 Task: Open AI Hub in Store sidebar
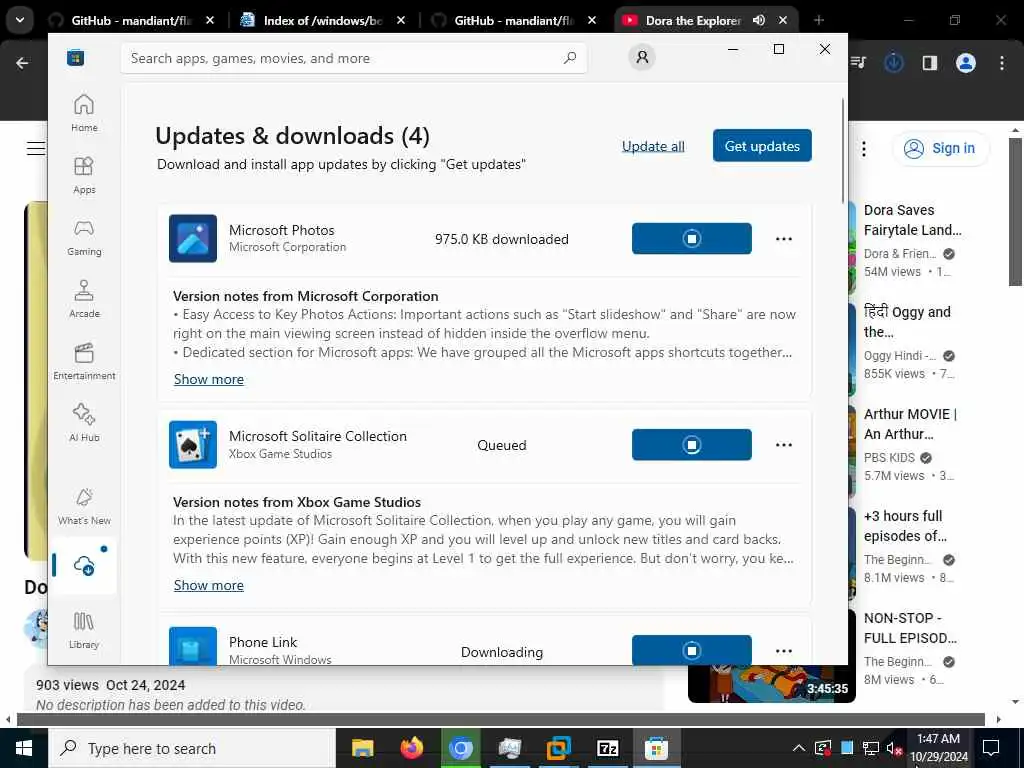(x=84, y=423)
